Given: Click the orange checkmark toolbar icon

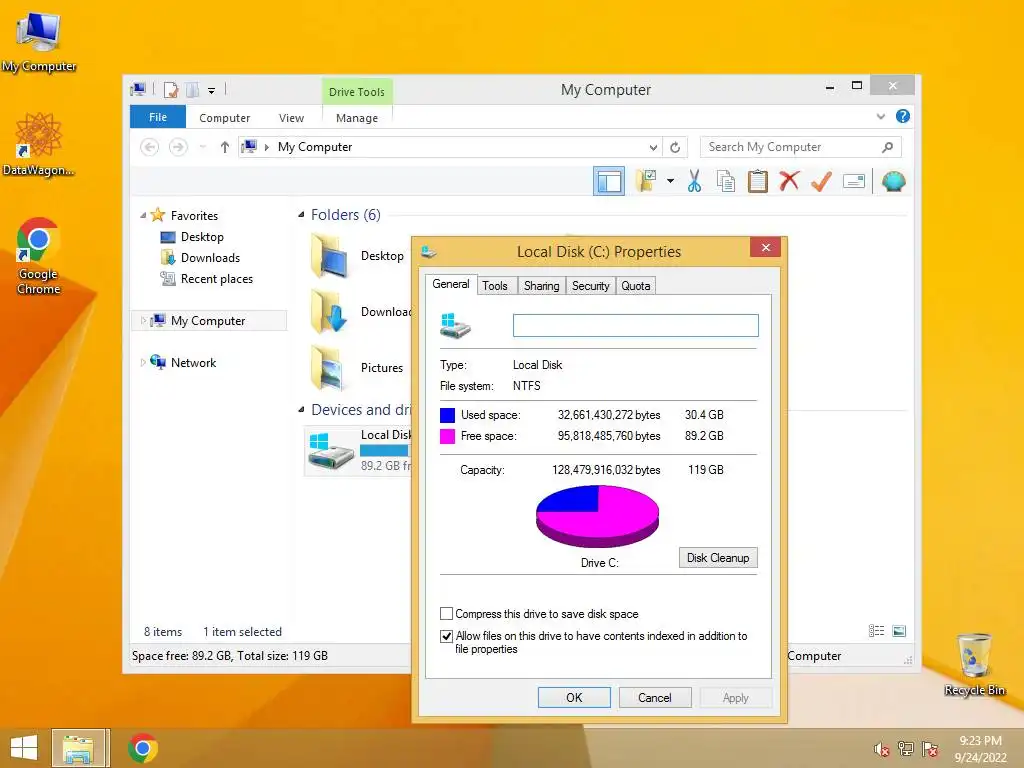Looking at the screenshot, I should [821, 181].
